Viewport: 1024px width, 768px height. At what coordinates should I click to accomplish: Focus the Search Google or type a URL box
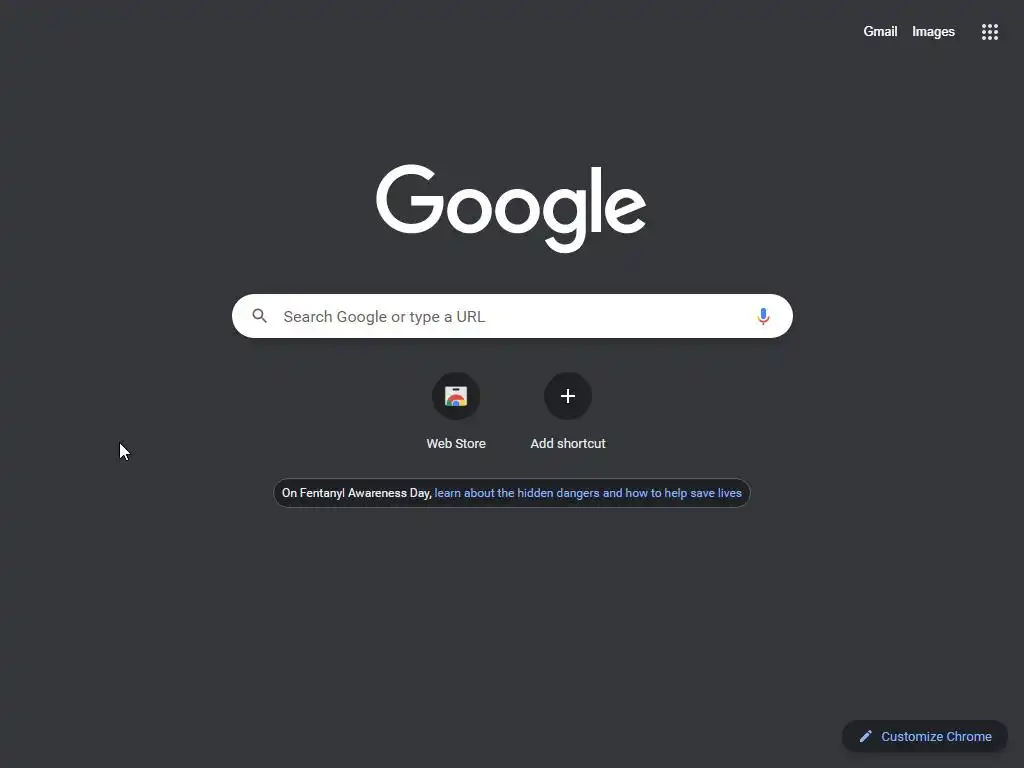coord(512,316)
